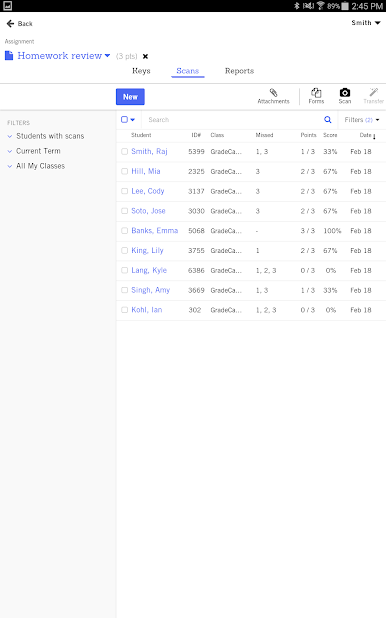
Task: Check the box for Singh, Amy
Action: [125, 290]
